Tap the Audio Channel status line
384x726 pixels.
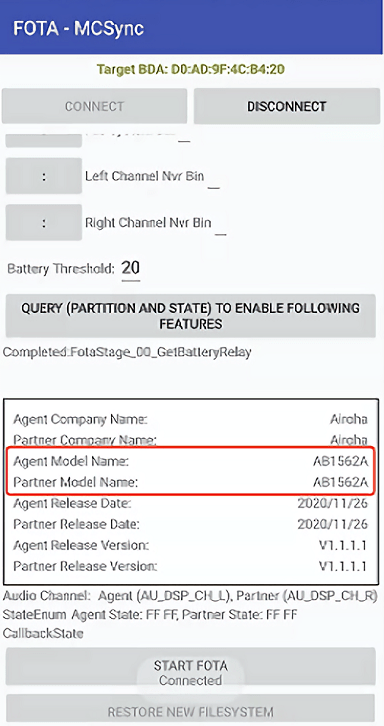pyautogui.click(x=190, y=595)
